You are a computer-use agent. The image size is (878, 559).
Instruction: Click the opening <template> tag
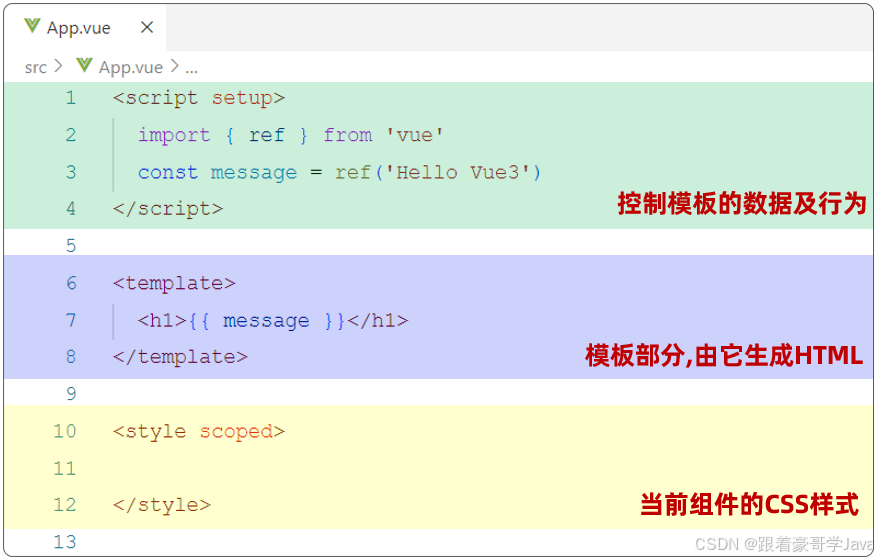(174, 283)
